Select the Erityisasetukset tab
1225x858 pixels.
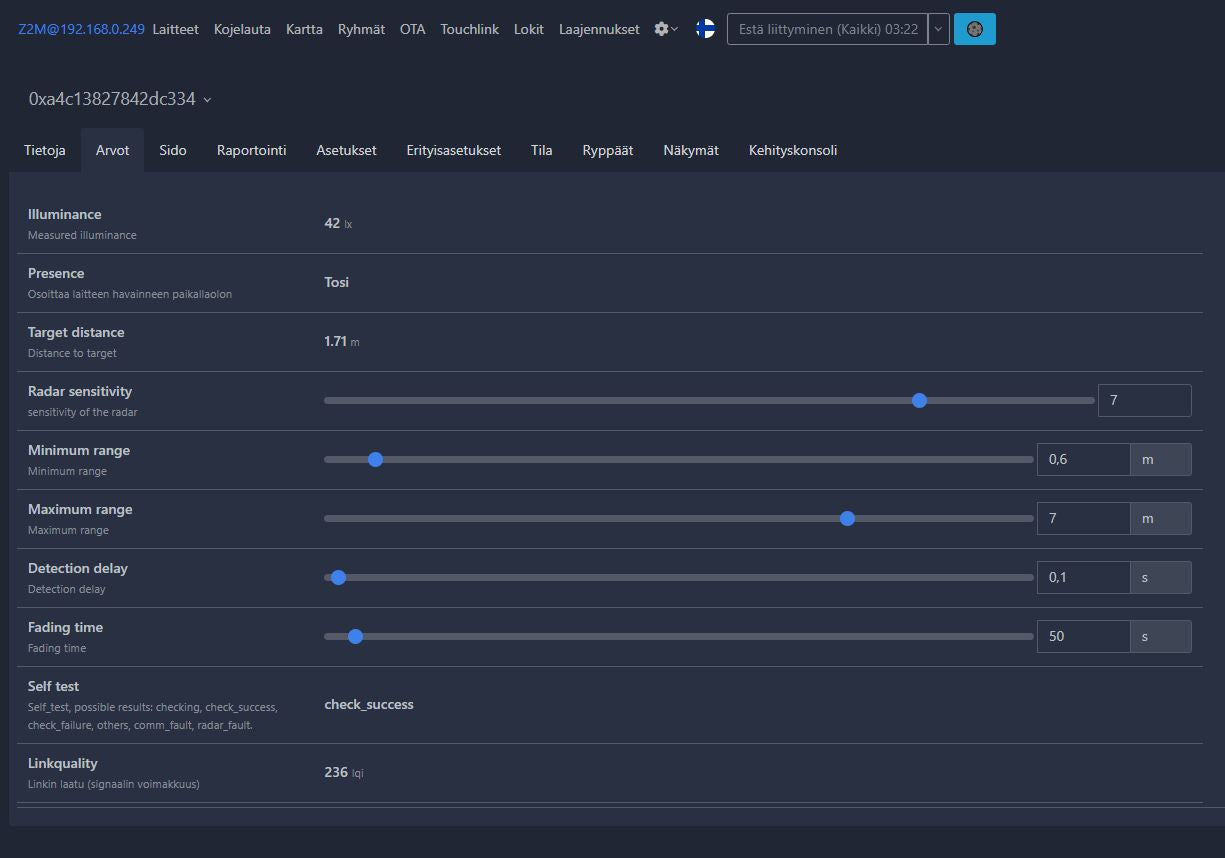453,150
